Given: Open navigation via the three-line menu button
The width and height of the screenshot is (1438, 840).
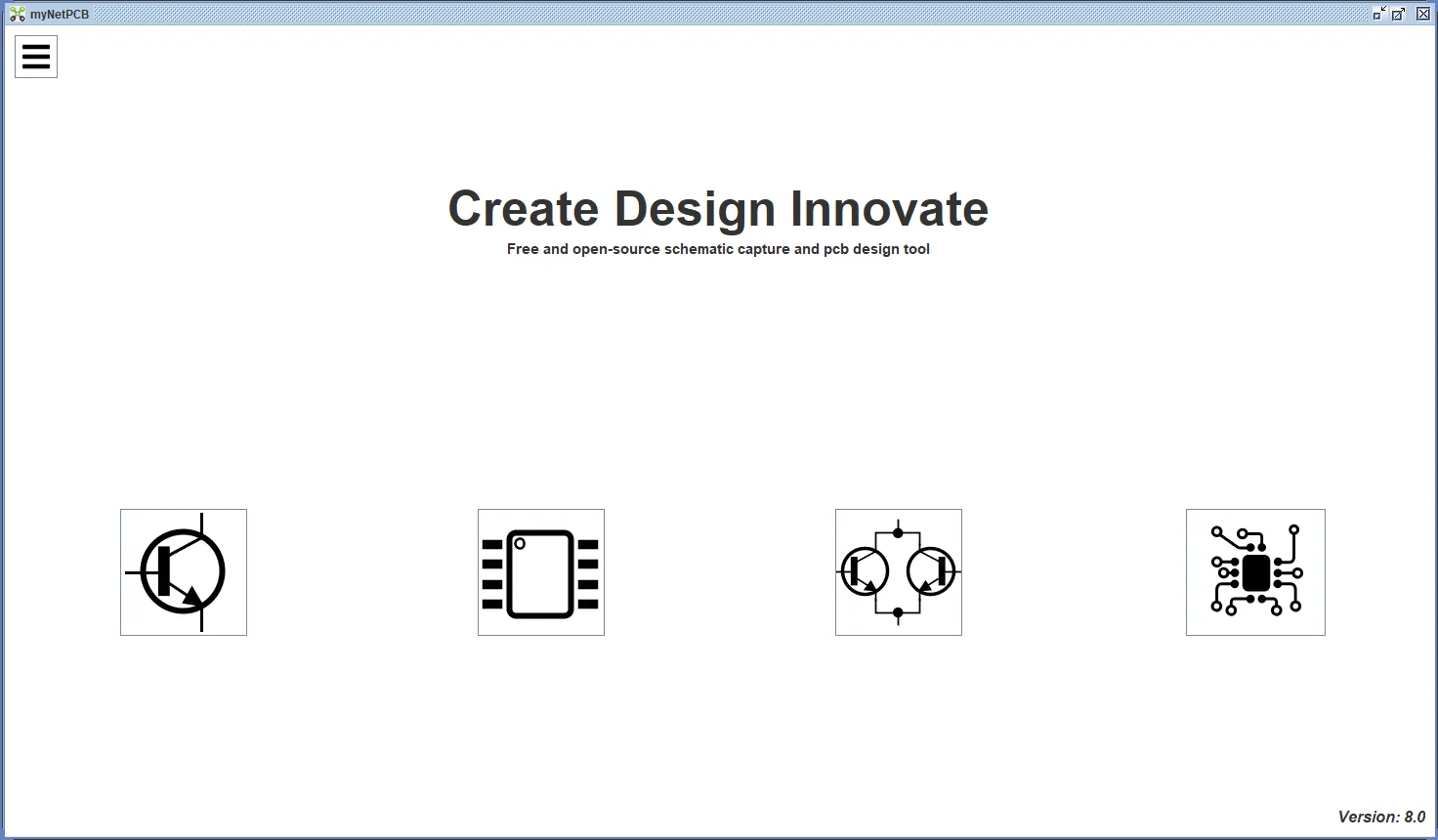Looking at the screenshot, I should pyautogui.click(x=35, y=57).
